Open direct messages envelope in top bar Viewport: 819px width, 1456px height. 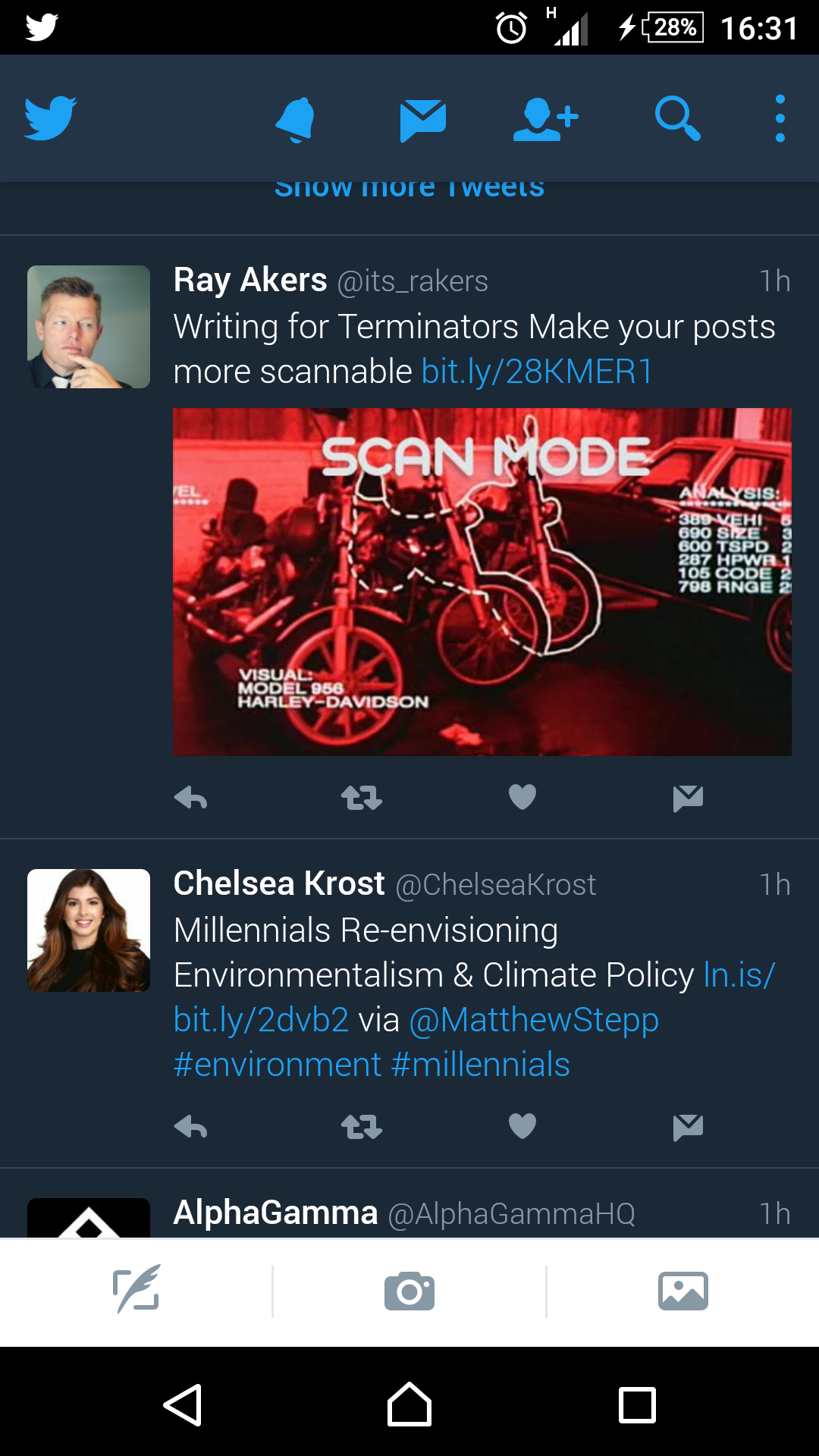[x=422, y=120]
